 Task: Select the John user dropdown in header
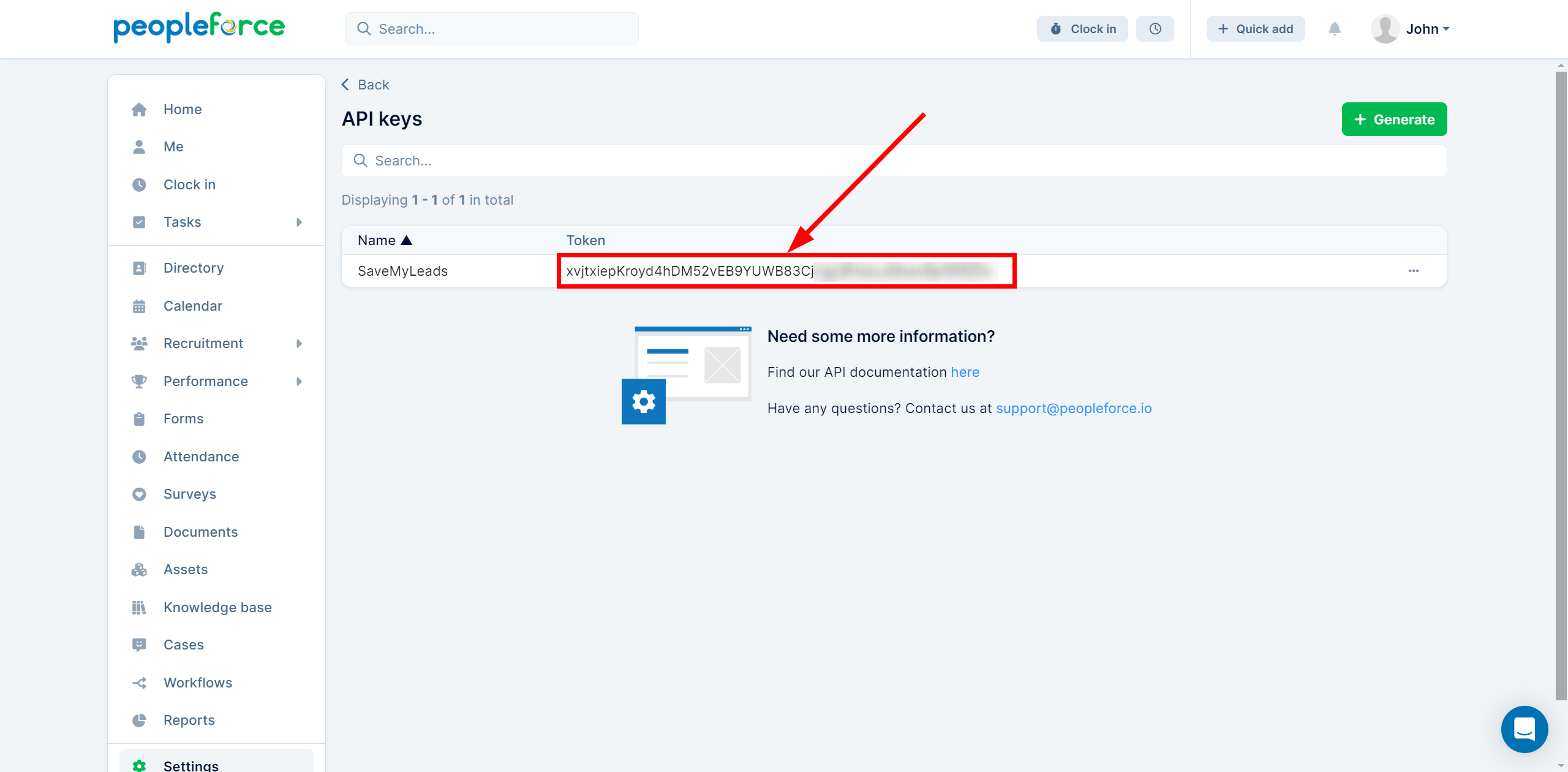pos(1422,28)
